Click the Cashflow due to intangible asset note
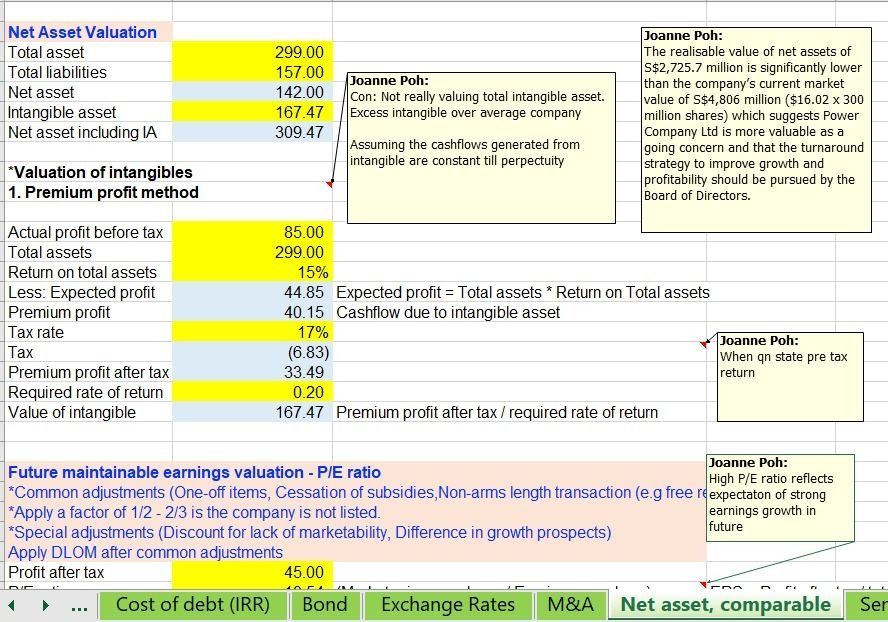Image resolution: width=888 pixels, height=622 pixels. coord(448,313)
